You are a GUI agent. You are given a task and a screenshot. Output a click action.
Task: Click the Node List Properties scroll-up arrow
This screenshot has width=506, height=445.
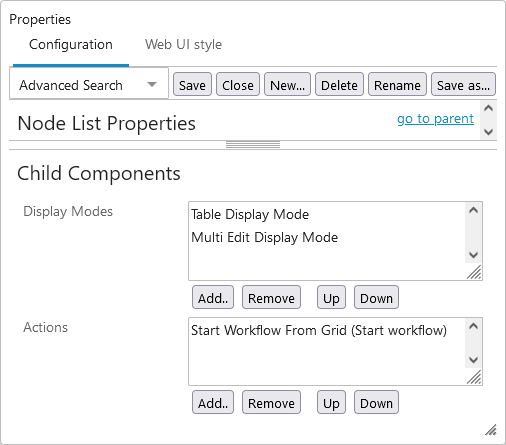(x=489, y=108)
